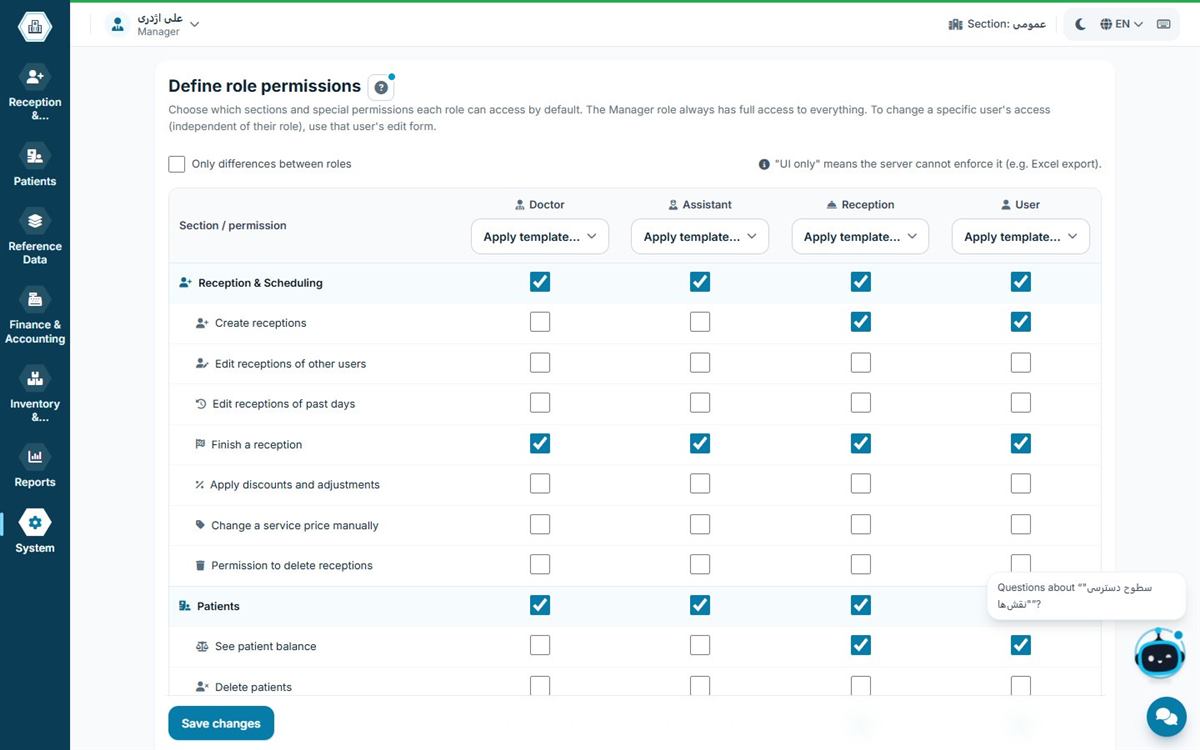1200x750 pixels.
Task: Click the chatbot robot assistant icon
Action: (1160, 654)
